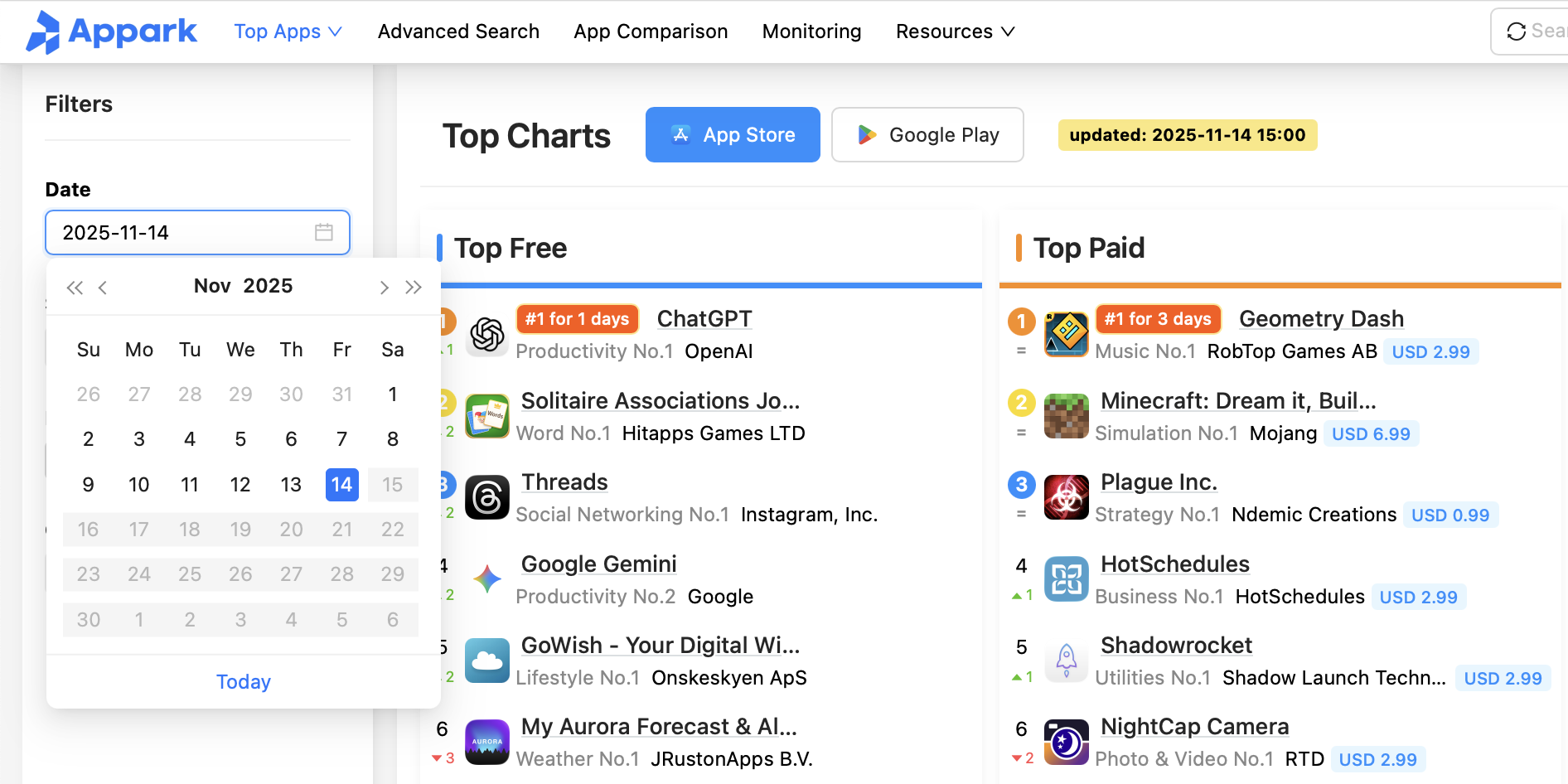Viewport: 1568px width, 784px height.
Task: Jump to next year in calendar
Action: [x=414, y=287]
